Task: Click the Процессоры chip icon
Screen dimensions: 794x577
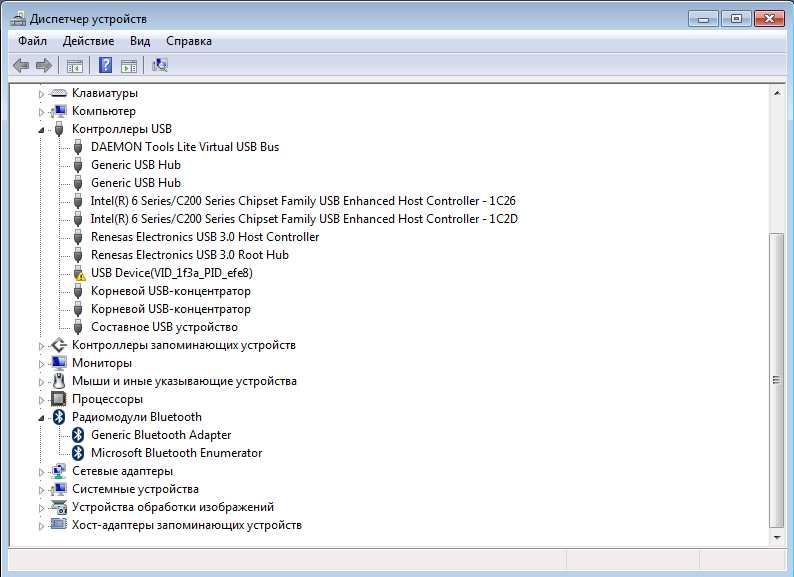Action: pyautogui.click(x=59, y=399)
